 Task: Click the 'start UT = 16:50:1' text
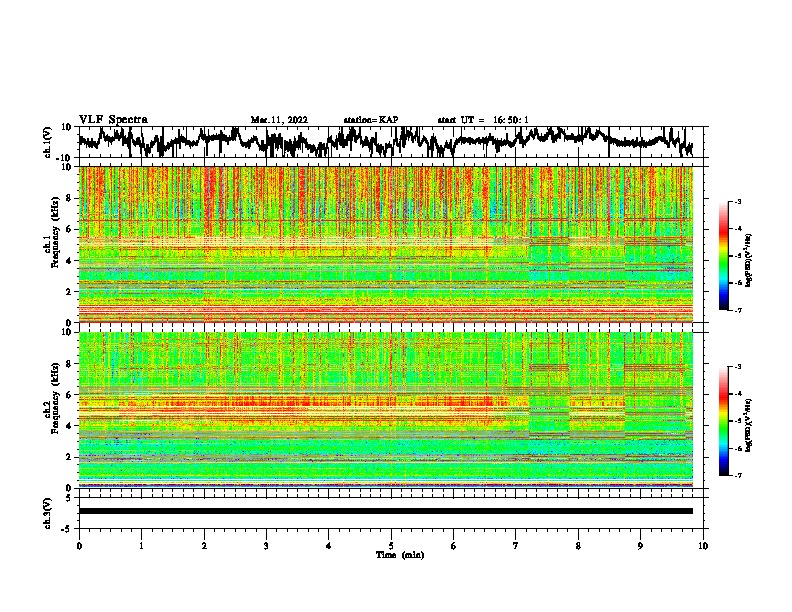click(x=483, y=120)
